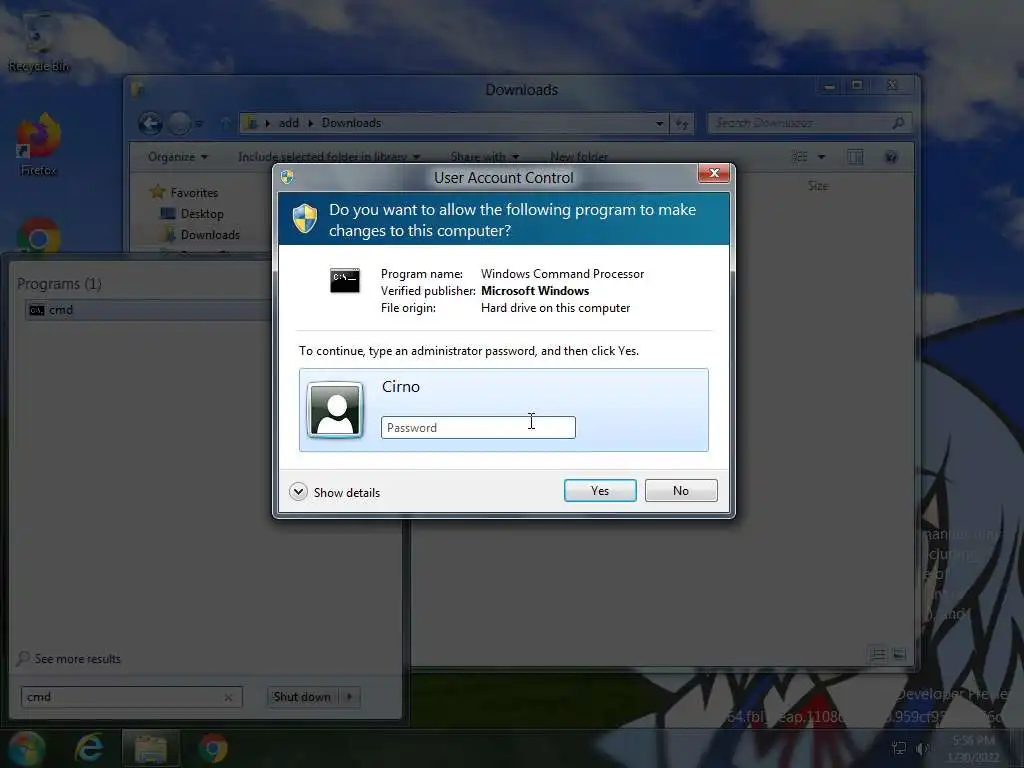Click magnifier icon in Search Downloads box
Viewport: 1024px width, 768px height.
pos(899,123)
